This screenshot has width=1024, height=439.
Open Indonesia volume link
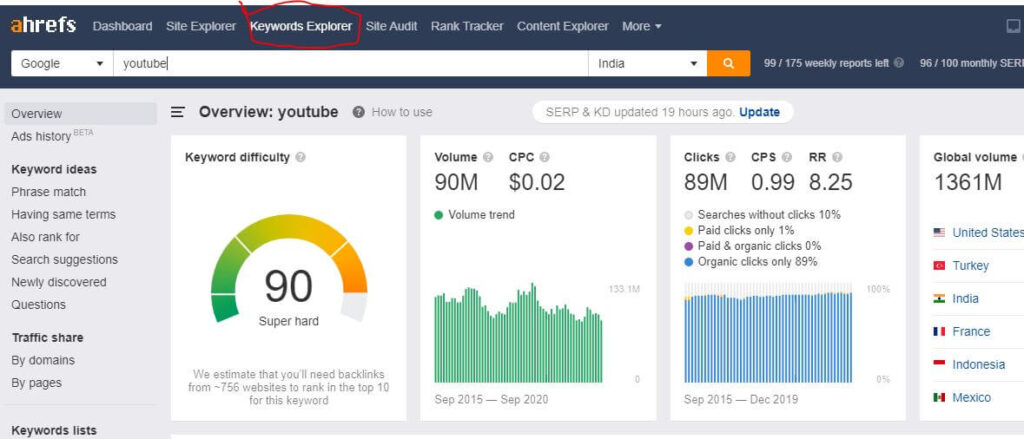click(x=978, y=365)
